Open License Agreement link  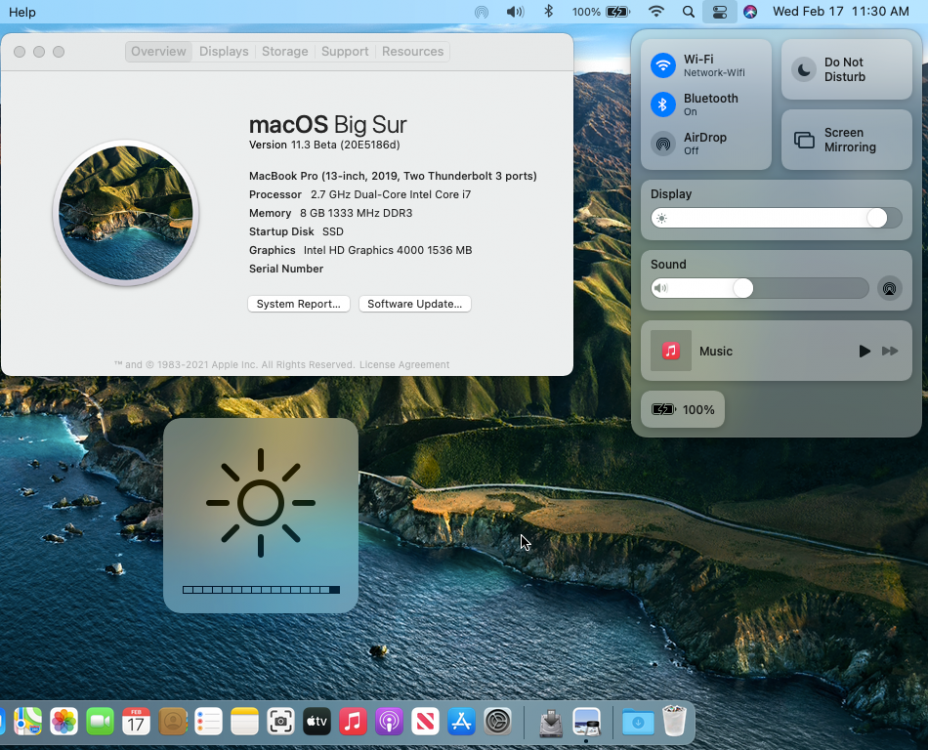[x=404, y=365]
